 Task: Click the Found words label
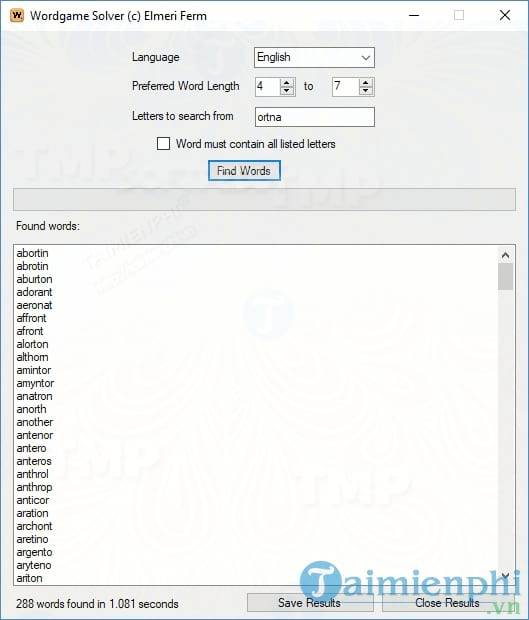(48, 226)
